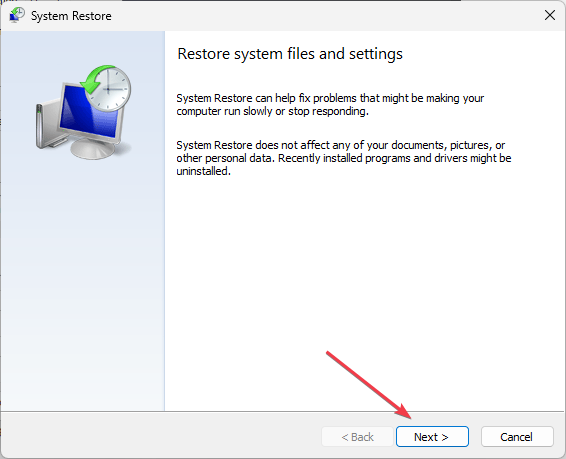Viewport: 566px width, 459px height.
Task: Click the Next button
Action: [x=432, y=437]
